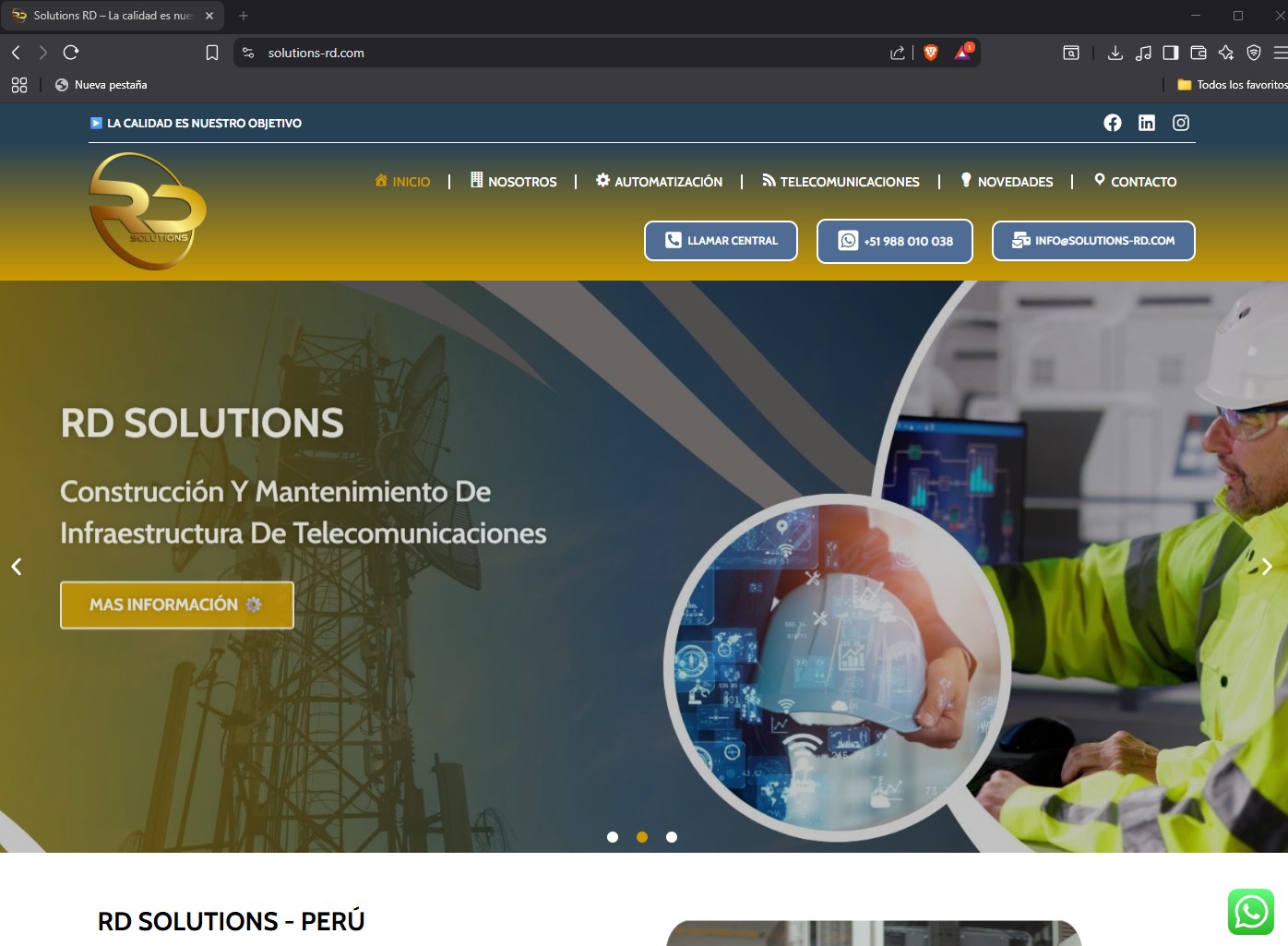Select the second gold slider dot

click(642, 837)
